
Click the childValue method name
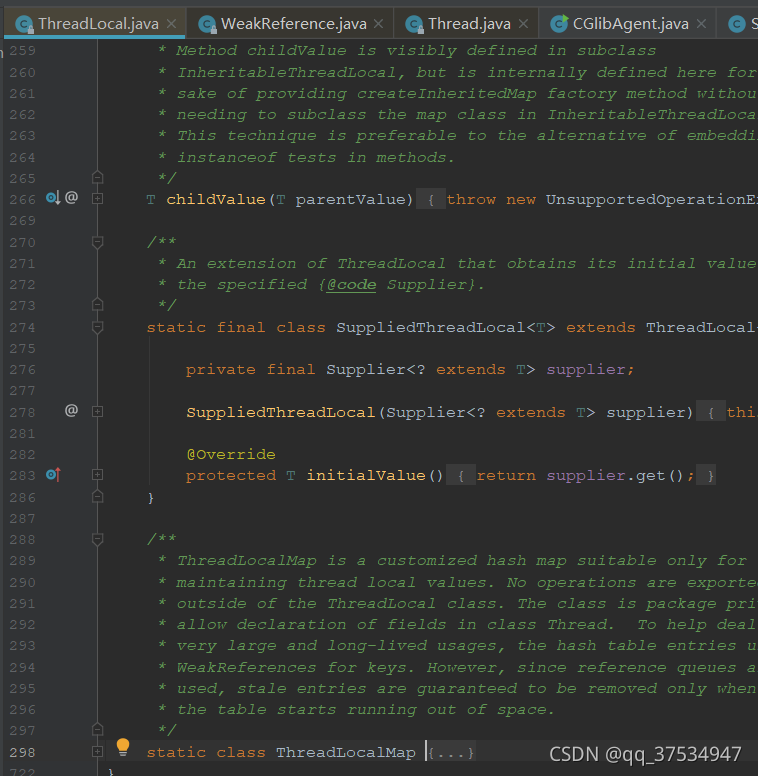(x=216, y=199)
